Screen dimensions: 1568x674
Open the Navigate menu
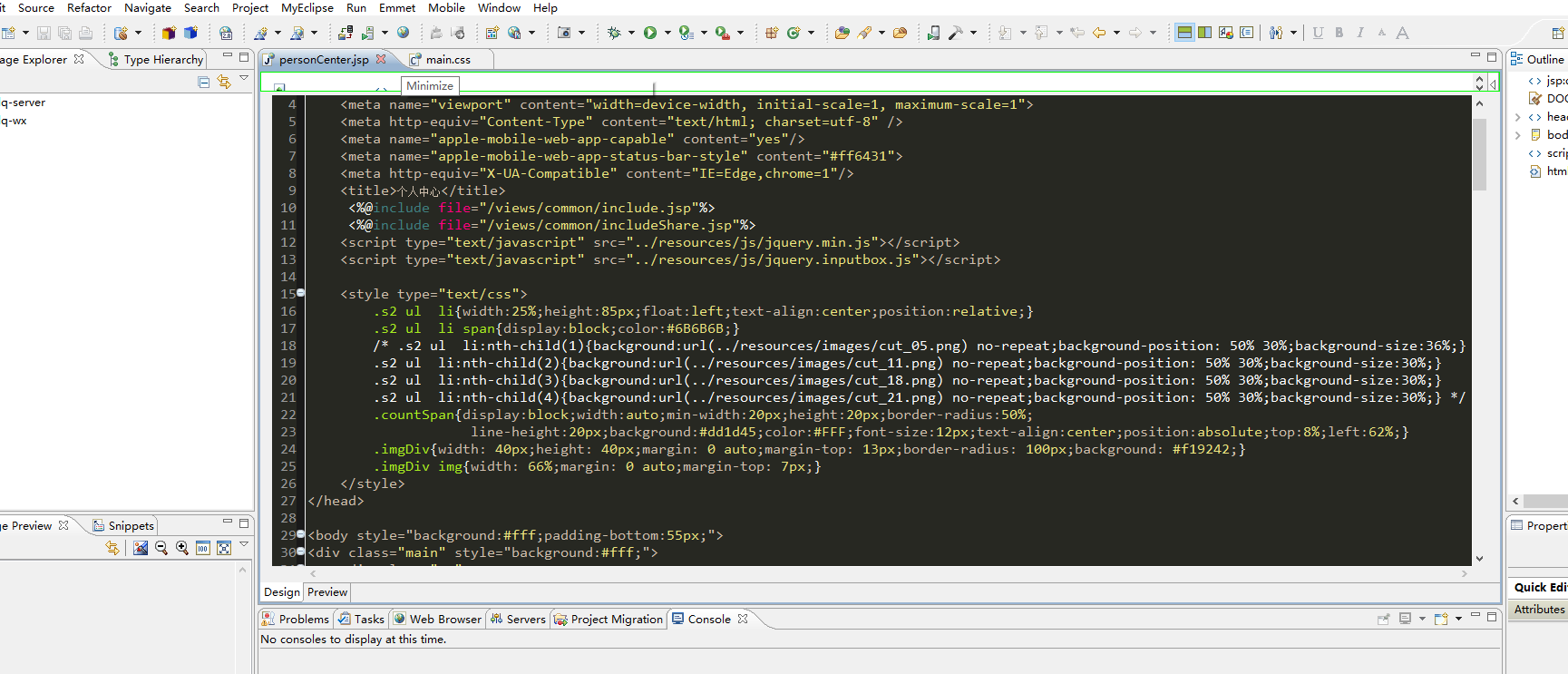[148, 7]
